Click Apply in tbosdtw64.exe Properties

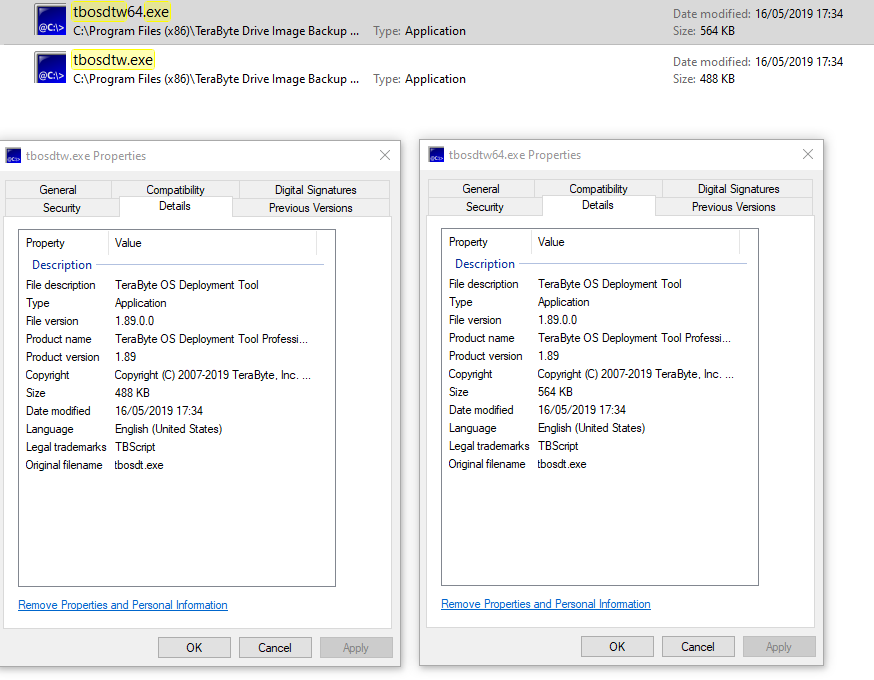[779, 647]
